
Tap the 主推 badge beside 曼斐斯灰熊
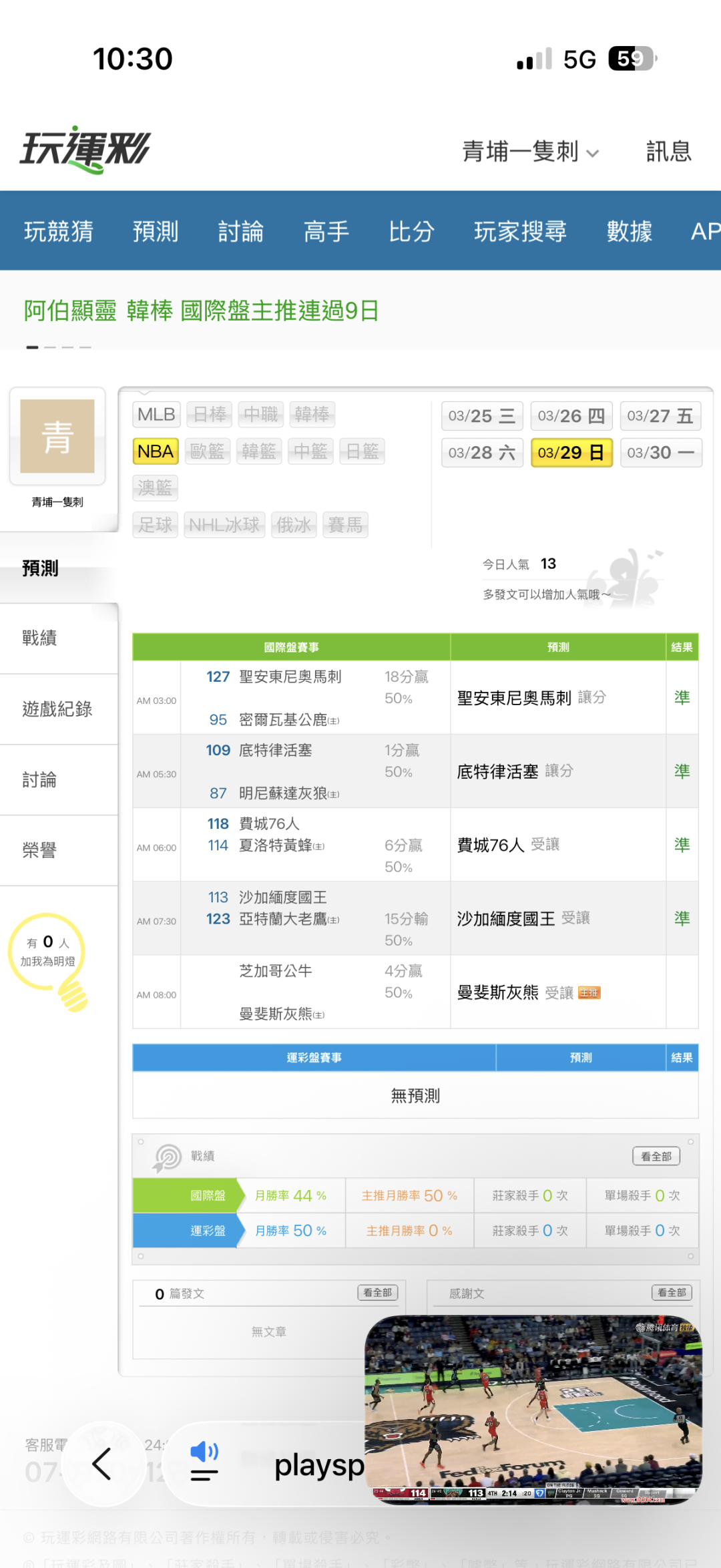pyautogui.click(x=589, y=993)
